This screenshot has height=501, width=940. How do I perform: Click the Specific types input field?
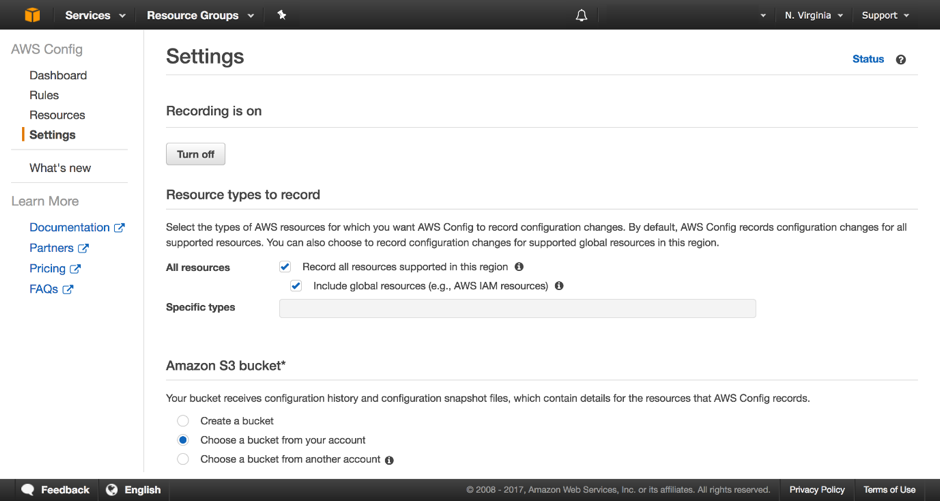(x=517, y=309)
